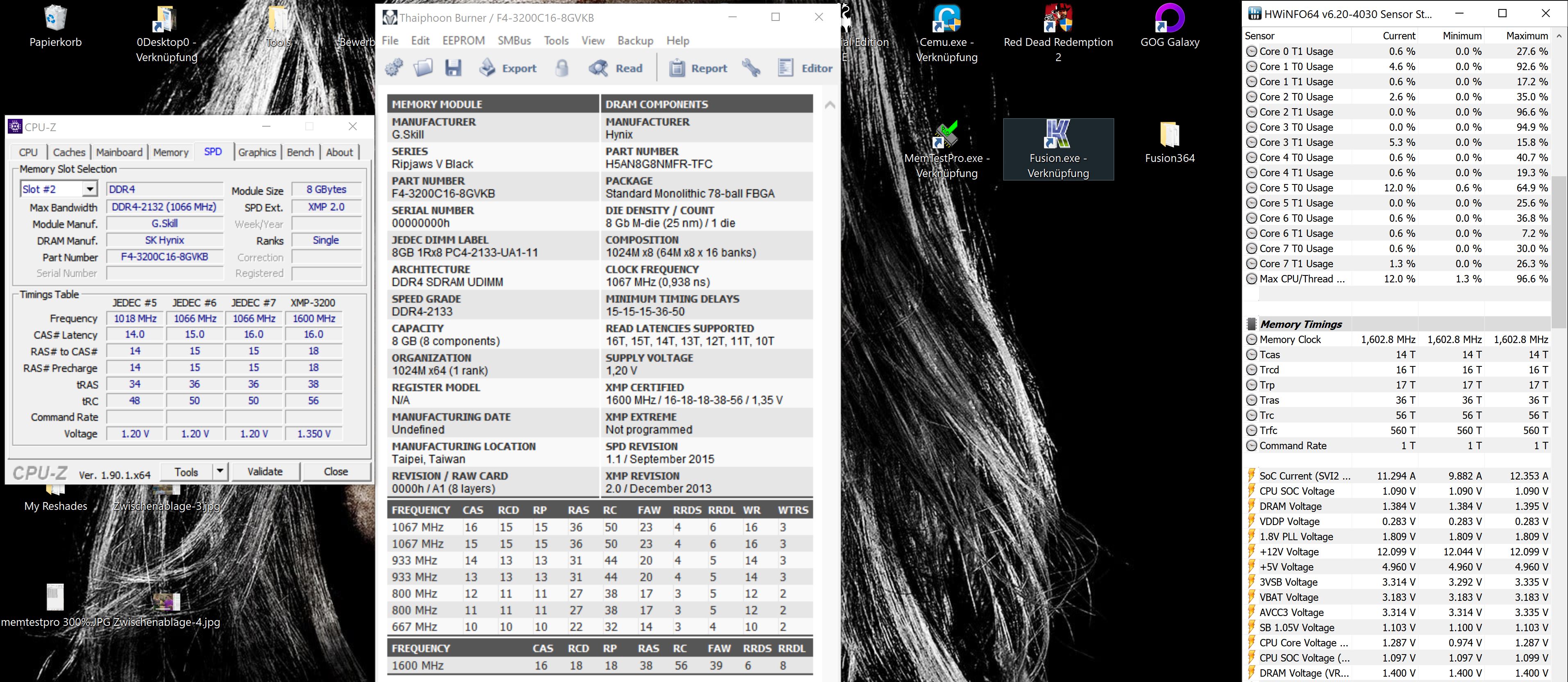Viewport: 1568px width, 682px height.
Task: Switch to the Mainboard tab in CPU-Z
Action: tap(119, 152)
